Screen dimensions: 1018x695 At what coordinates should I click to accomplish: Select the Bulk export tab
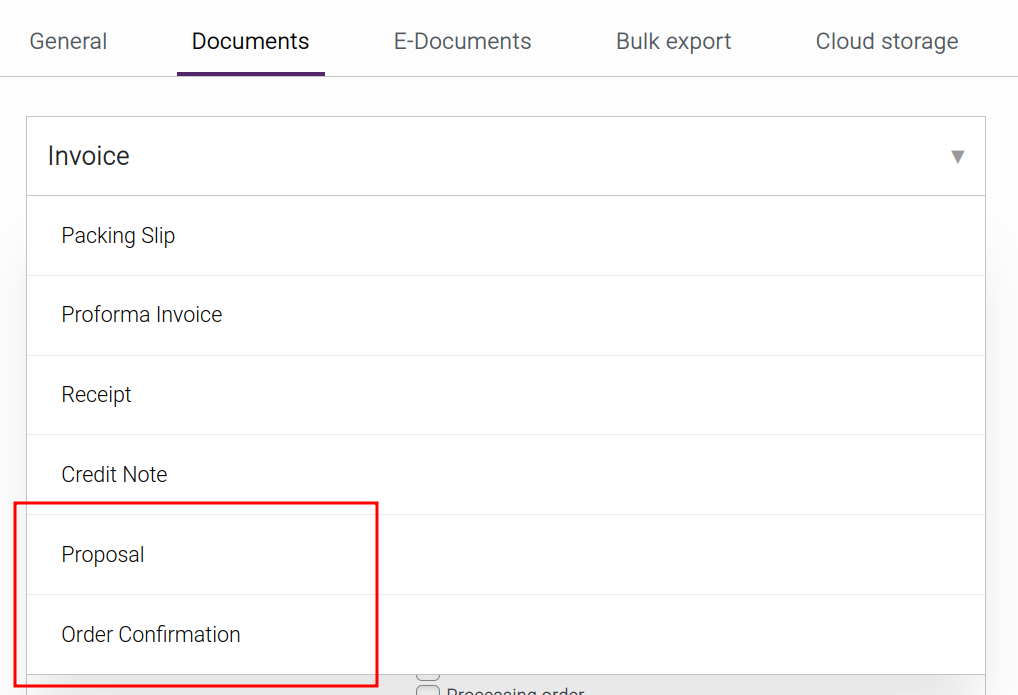pos(673,41)
